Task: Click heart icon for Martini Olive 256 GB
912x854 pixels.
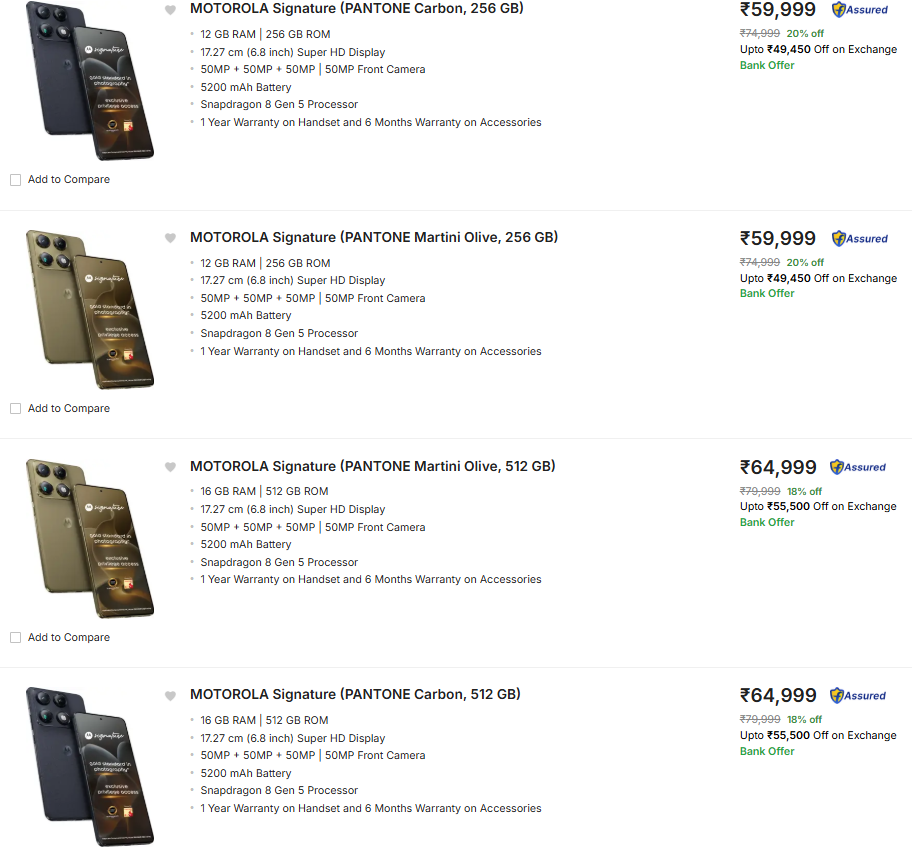Action: pos(170,238)
